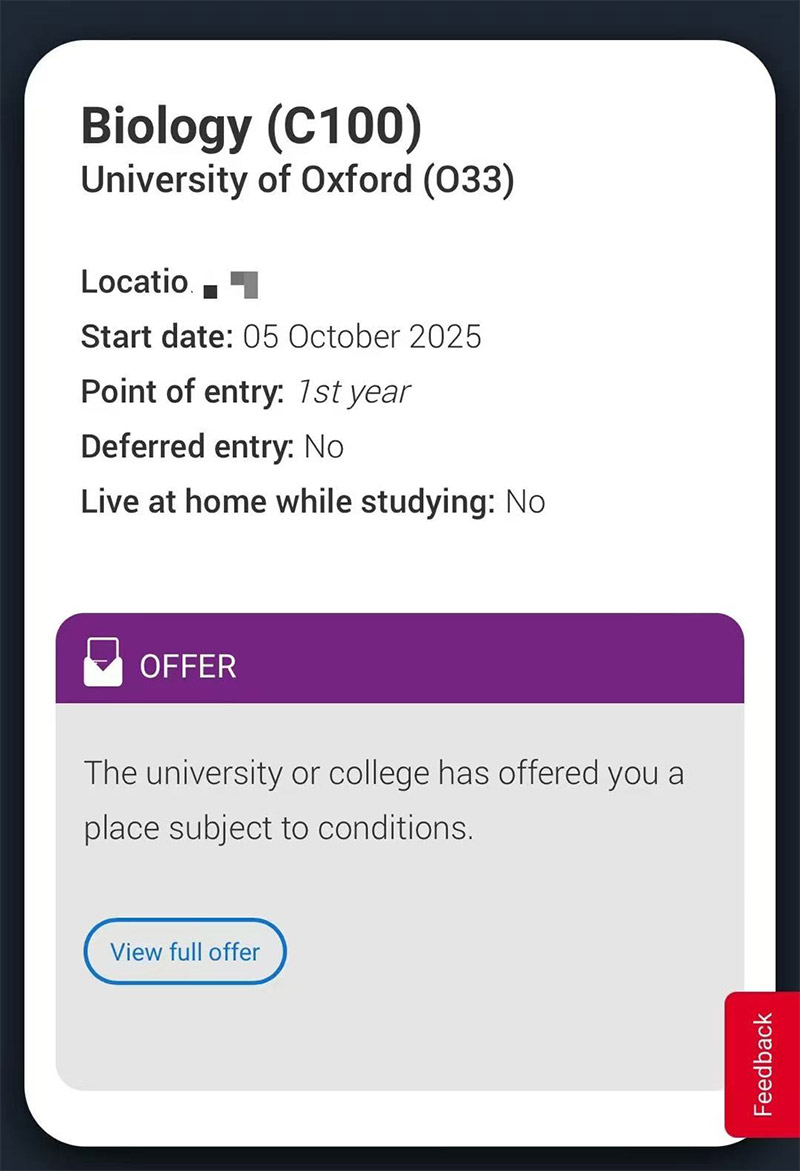Click the Start date label
This screenshot has width=800, height=1171.
[158, 337]
